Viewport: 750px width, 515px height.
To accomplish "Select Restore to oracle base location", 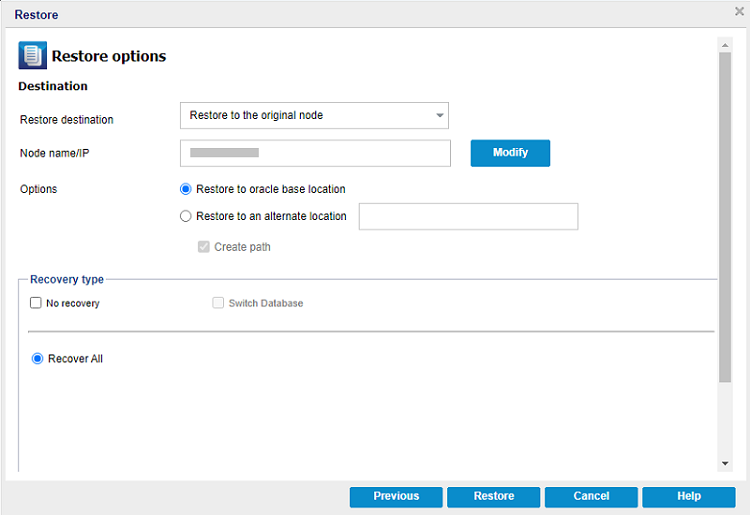I will point(186,189).
